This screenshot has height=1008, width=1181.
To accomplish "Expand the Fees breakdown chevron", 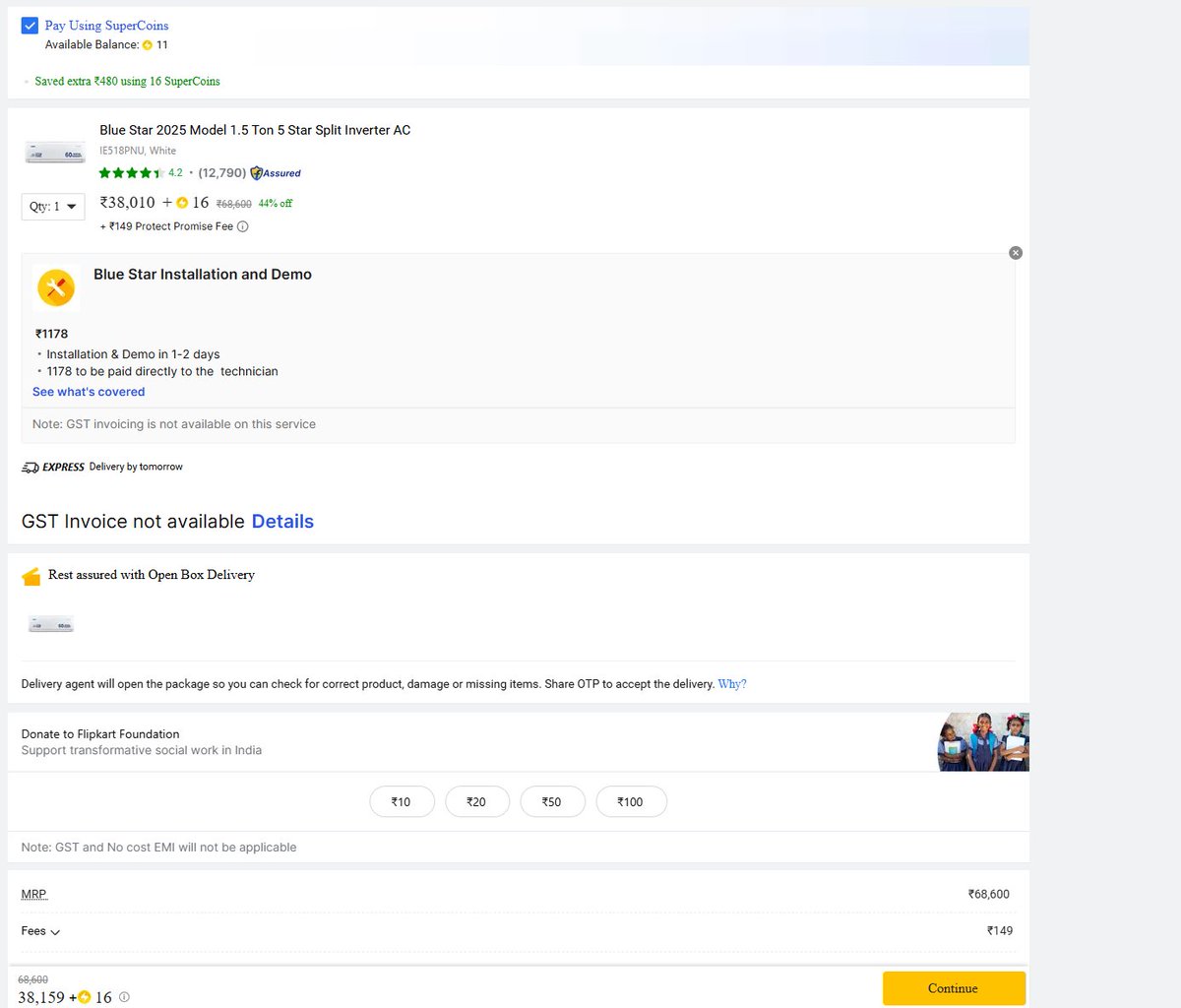I will coord(55,932).
